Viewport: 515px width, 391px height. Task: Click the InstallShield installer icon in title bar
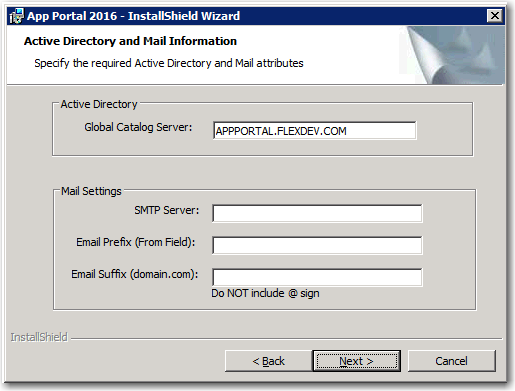[17, 16]
